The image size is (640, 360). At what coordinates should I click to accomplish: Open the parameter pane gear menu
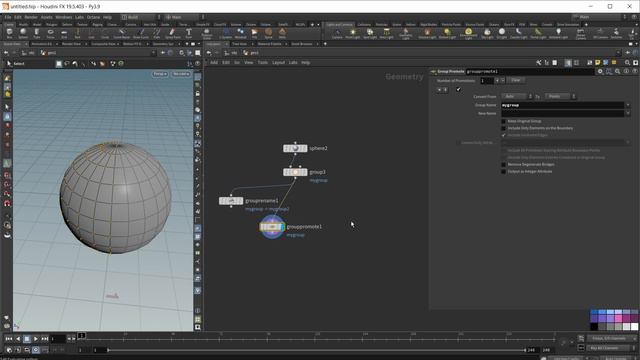click(x=600, y=71)
